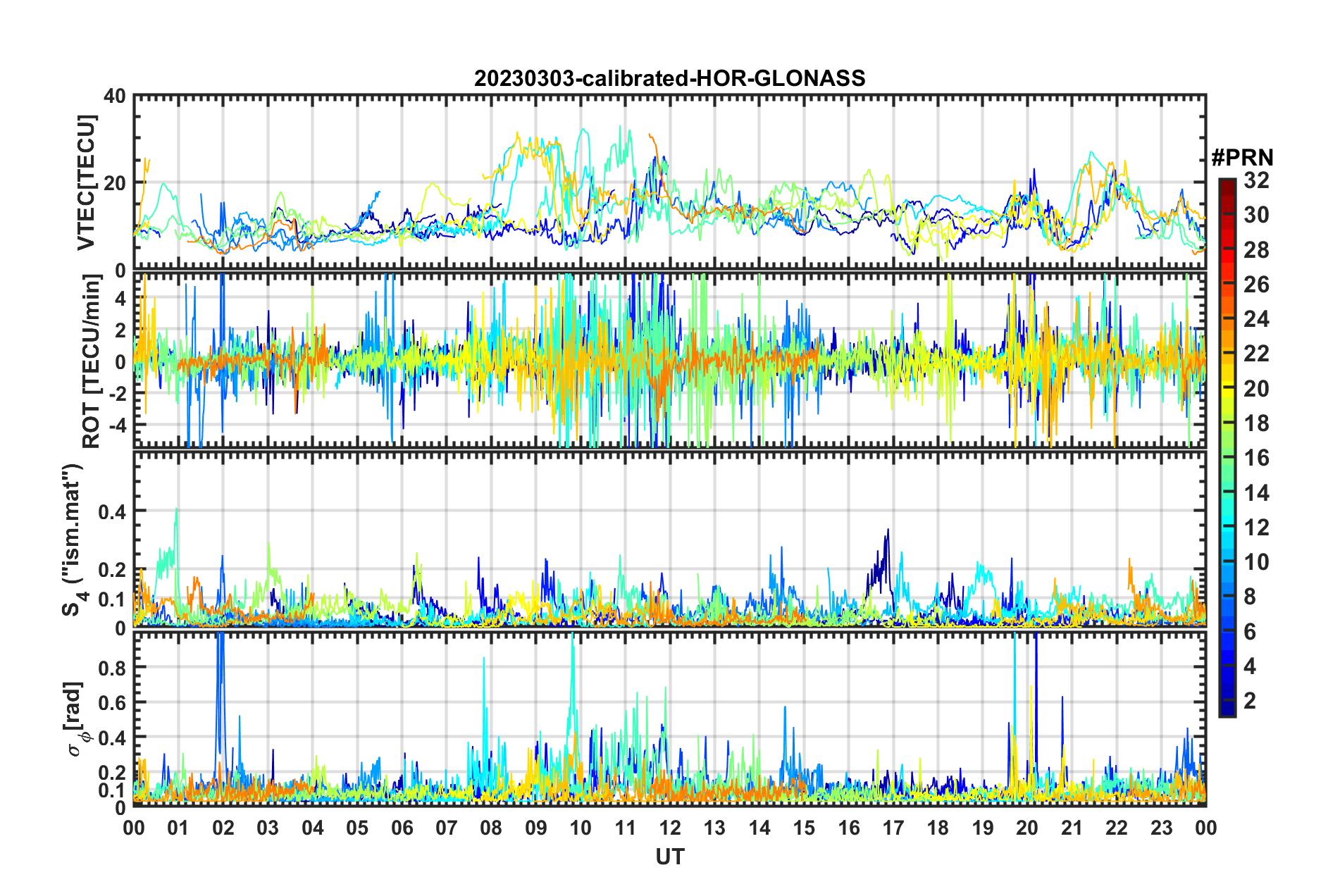Select the UT axis tick label 19
1340x896 pixels.
point(983,828)
